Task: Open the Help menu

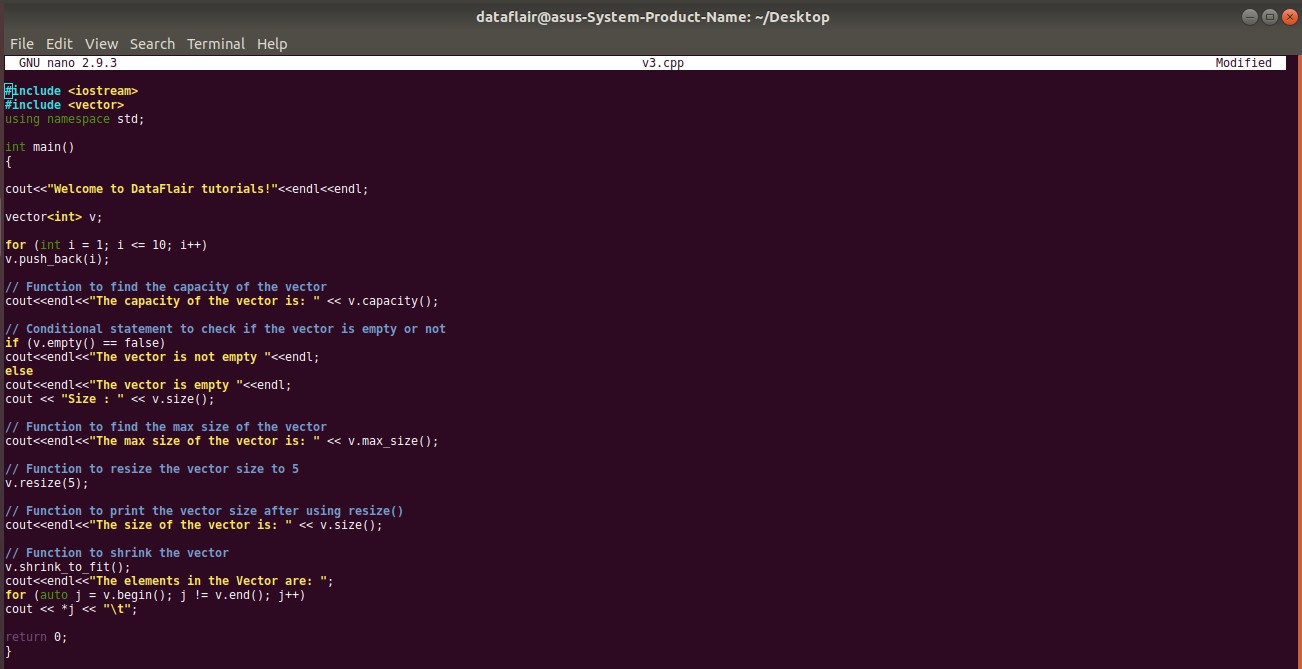Action: [271, 43]
